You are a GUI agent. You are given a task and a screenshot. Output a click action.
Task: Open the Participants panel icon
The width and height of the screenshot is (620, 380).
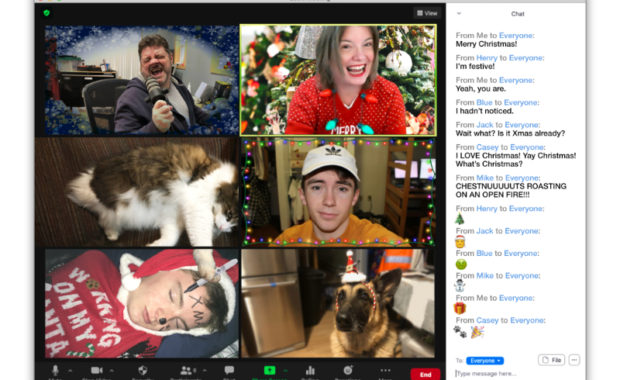(186, 371)
